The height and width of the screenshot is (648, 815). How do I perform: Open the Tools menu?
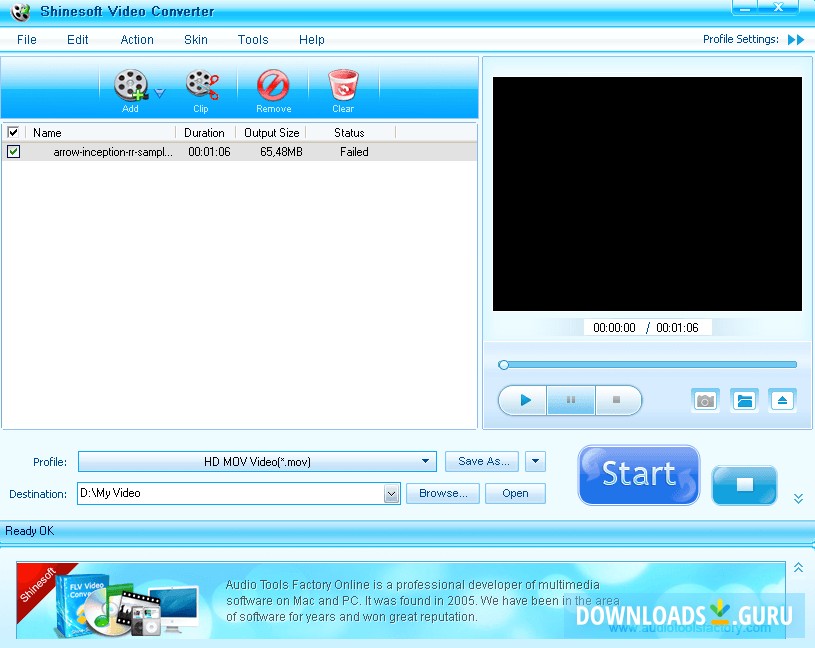click(x=252, y=40)
